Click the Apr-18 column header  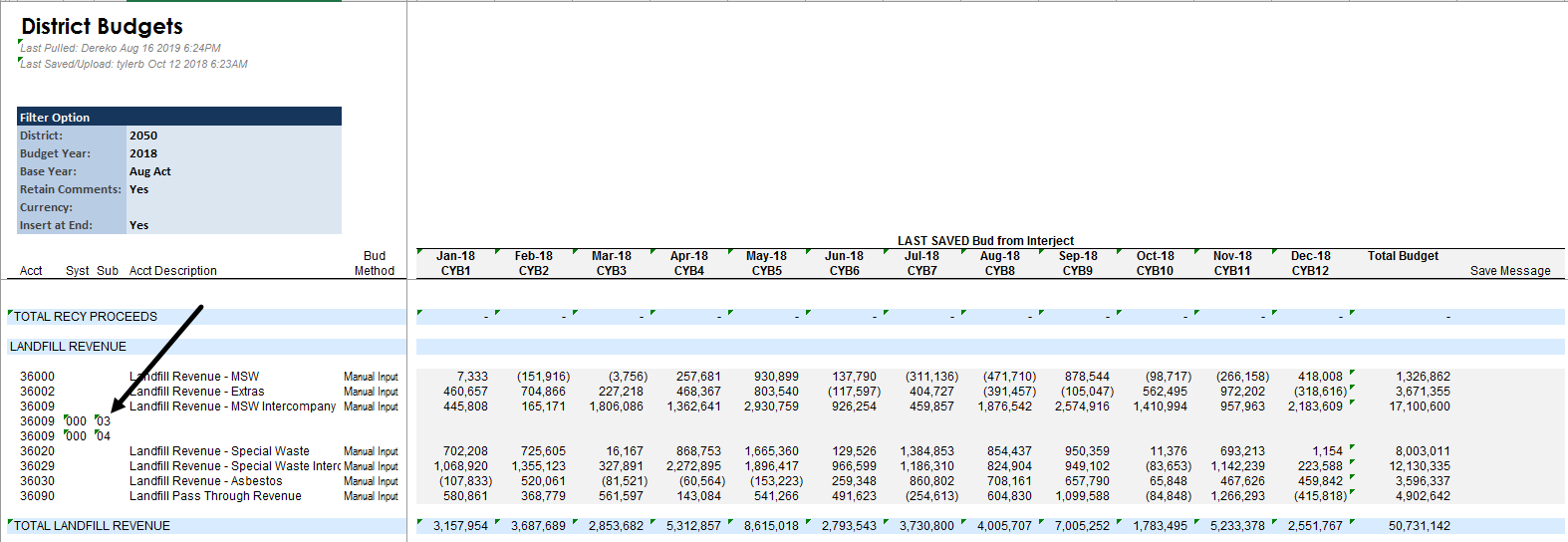[689, 256]
